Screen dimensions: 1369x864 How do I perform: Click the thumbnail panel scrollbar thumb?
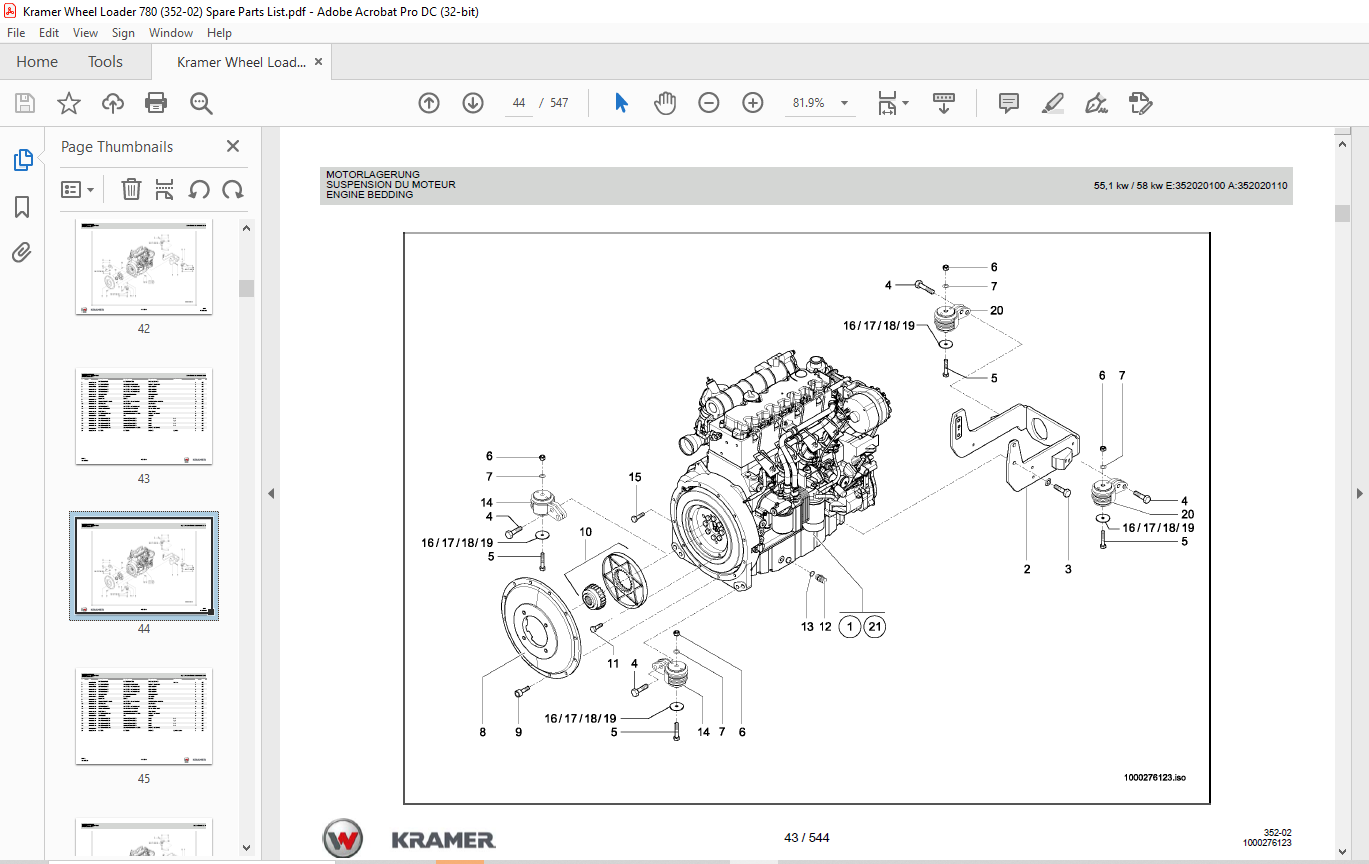pyautogui.click(x=246, y=288)
